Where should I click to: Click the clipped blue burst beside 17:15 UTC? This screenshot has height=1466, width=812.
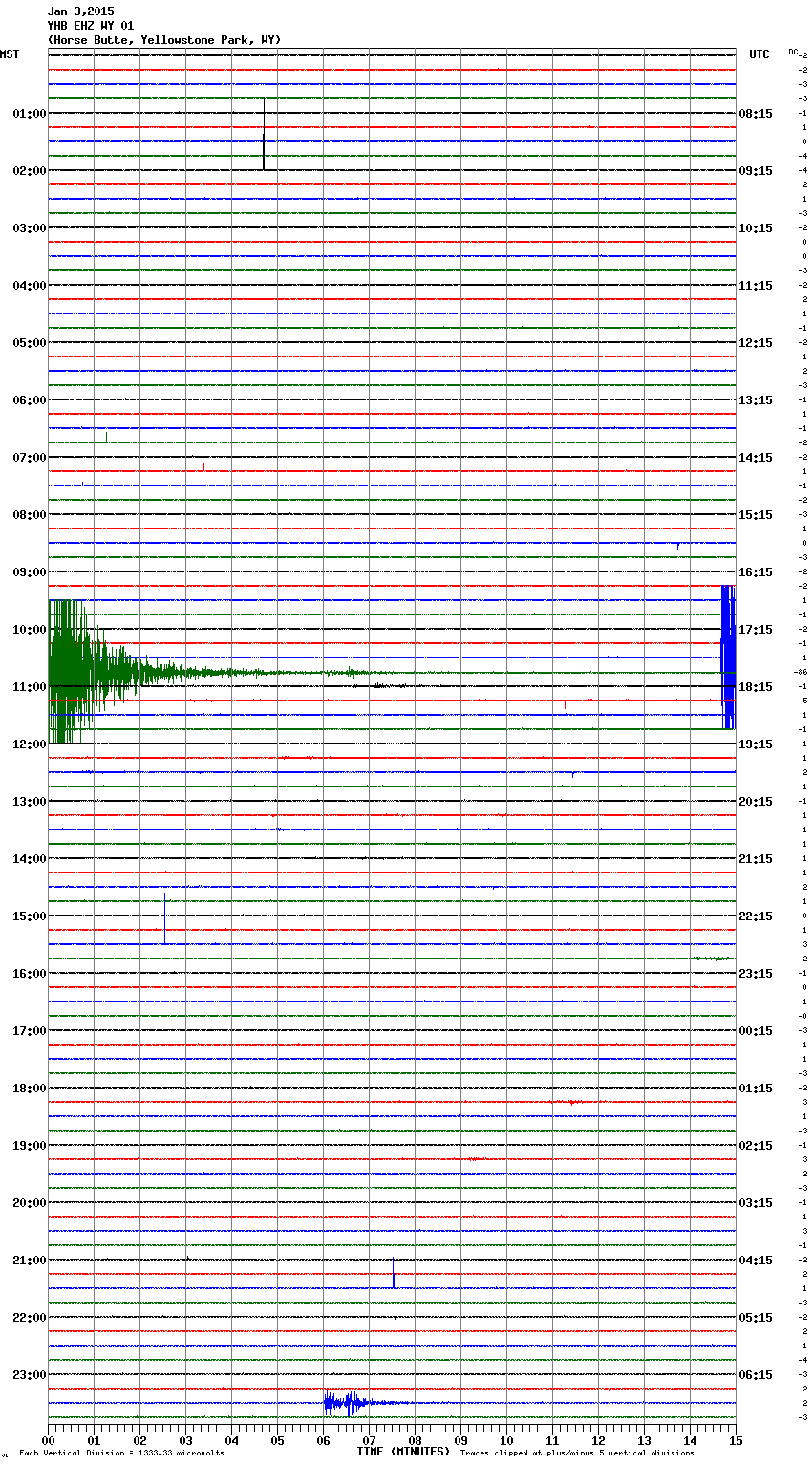tap(728, 658)
